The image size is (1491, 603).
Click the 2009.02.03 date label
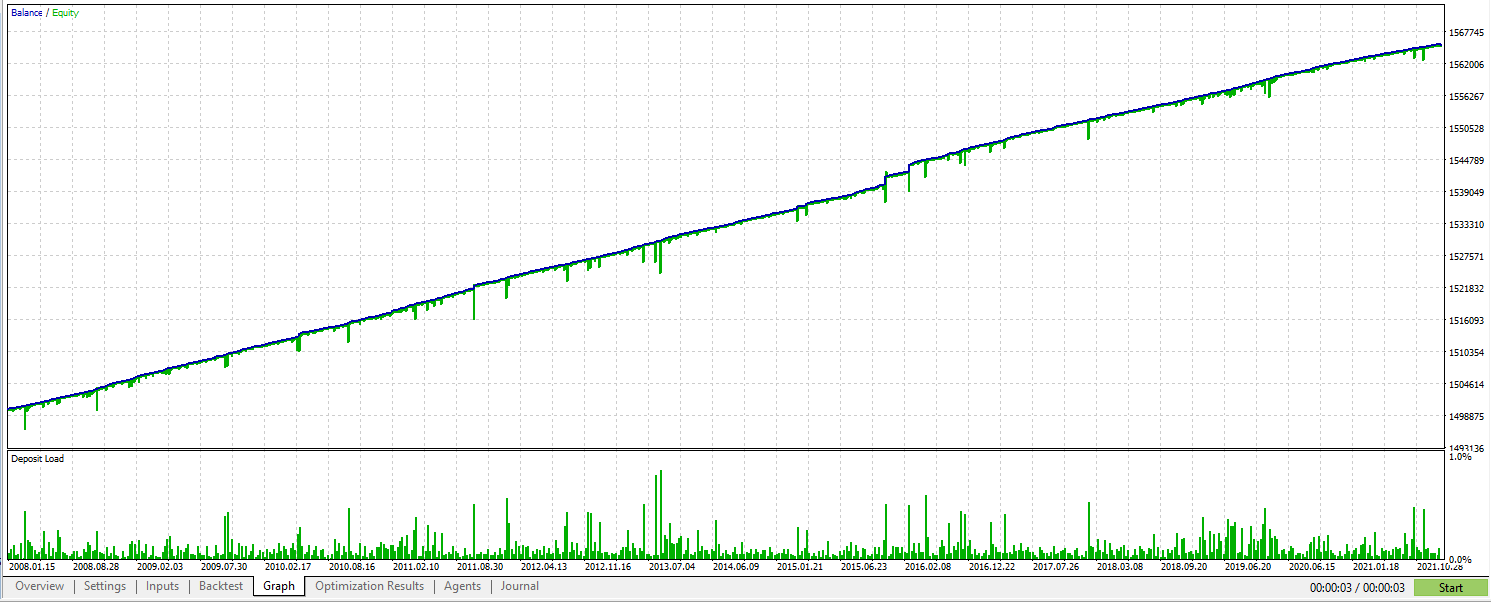pyautogui.click(x=160, y=567)
